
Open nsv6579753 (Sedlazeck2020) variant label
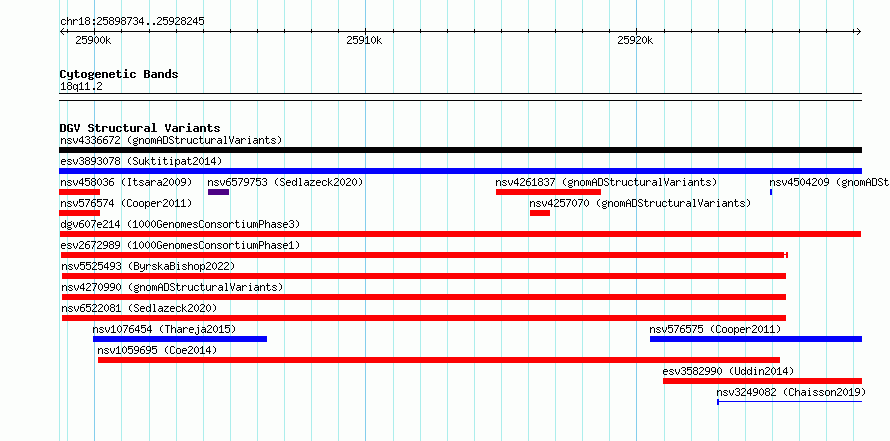click(x=285, y=182)
